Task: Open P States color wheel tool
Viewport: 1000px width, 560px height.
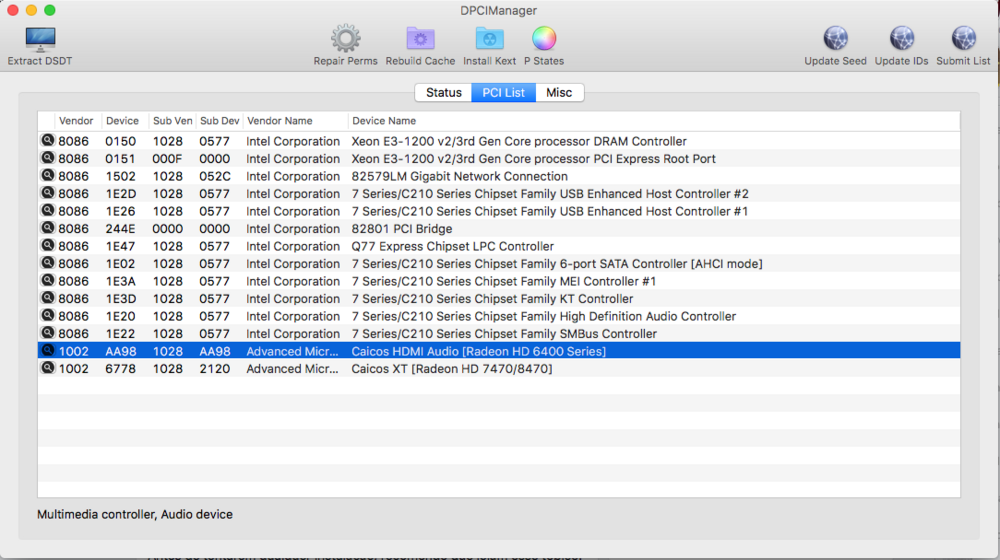Action: pyautogui.click(x=544, y=40)
